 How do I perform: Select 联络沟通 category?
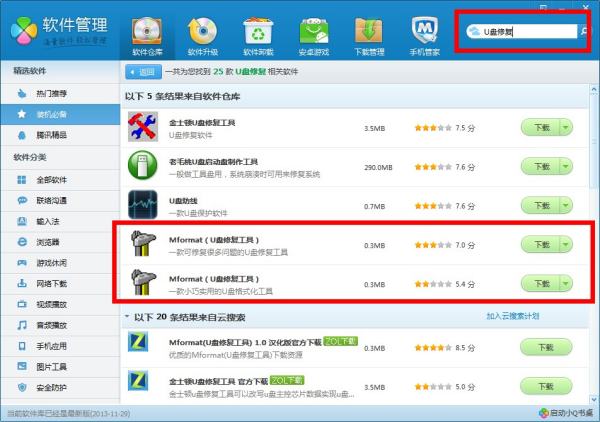tap(60, 200)
